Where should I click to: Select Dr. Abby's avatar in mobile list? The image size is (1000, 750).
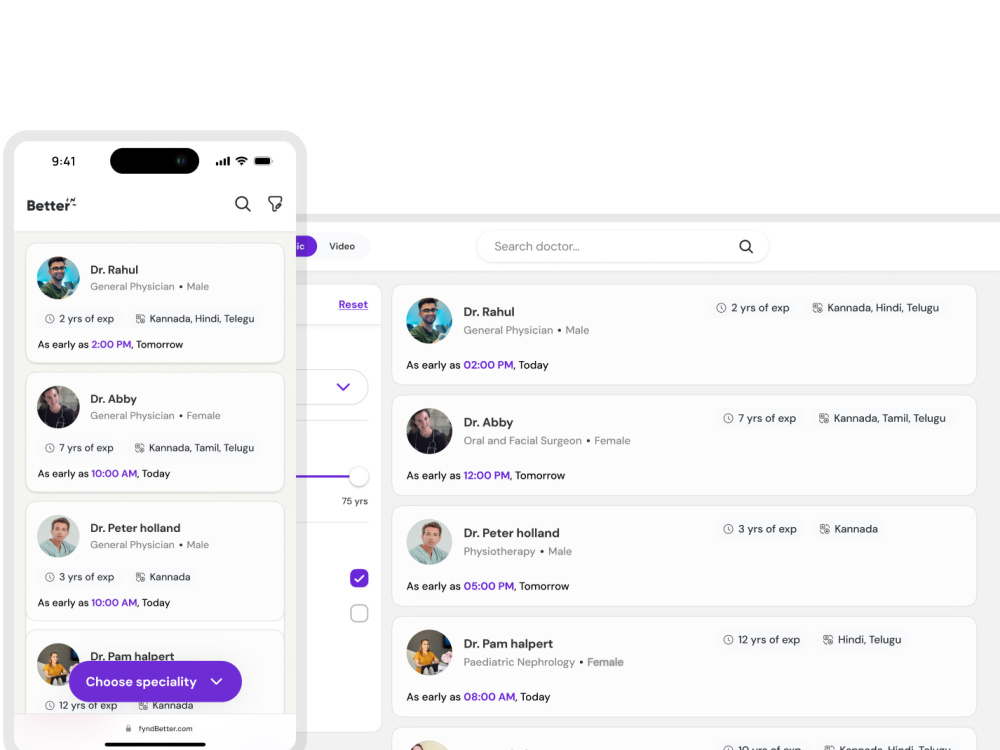coord(58,407)
